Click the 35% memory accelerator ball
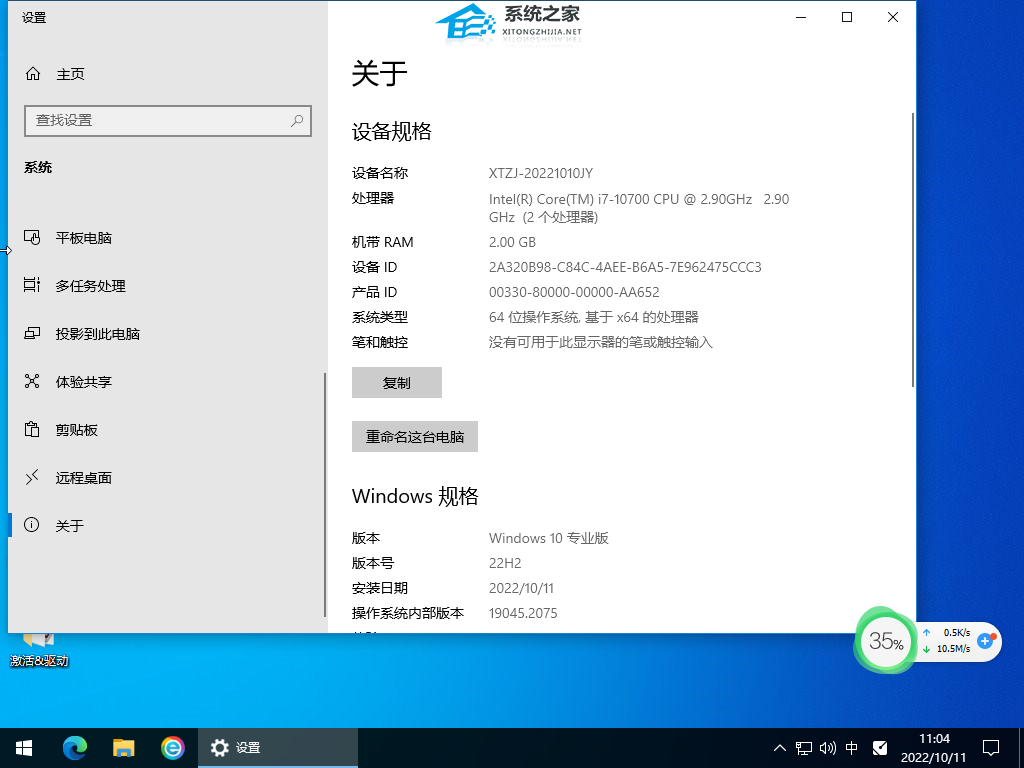 click(885, 642)
